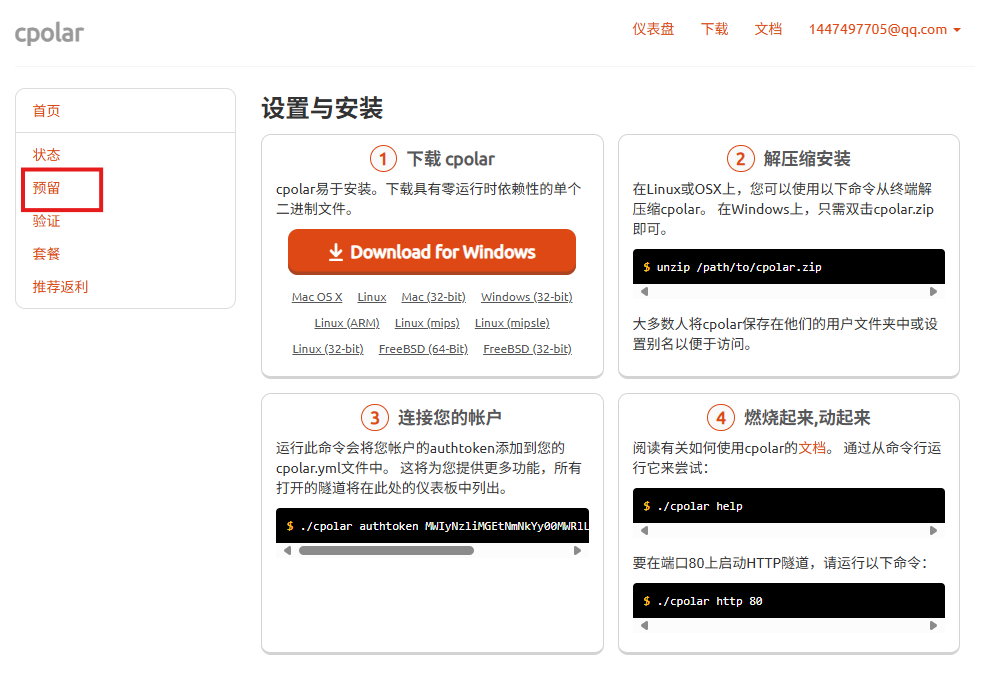Click the 燃烧起来,动起来 step heading
The image size is (993, 674).
pos(807,417)
